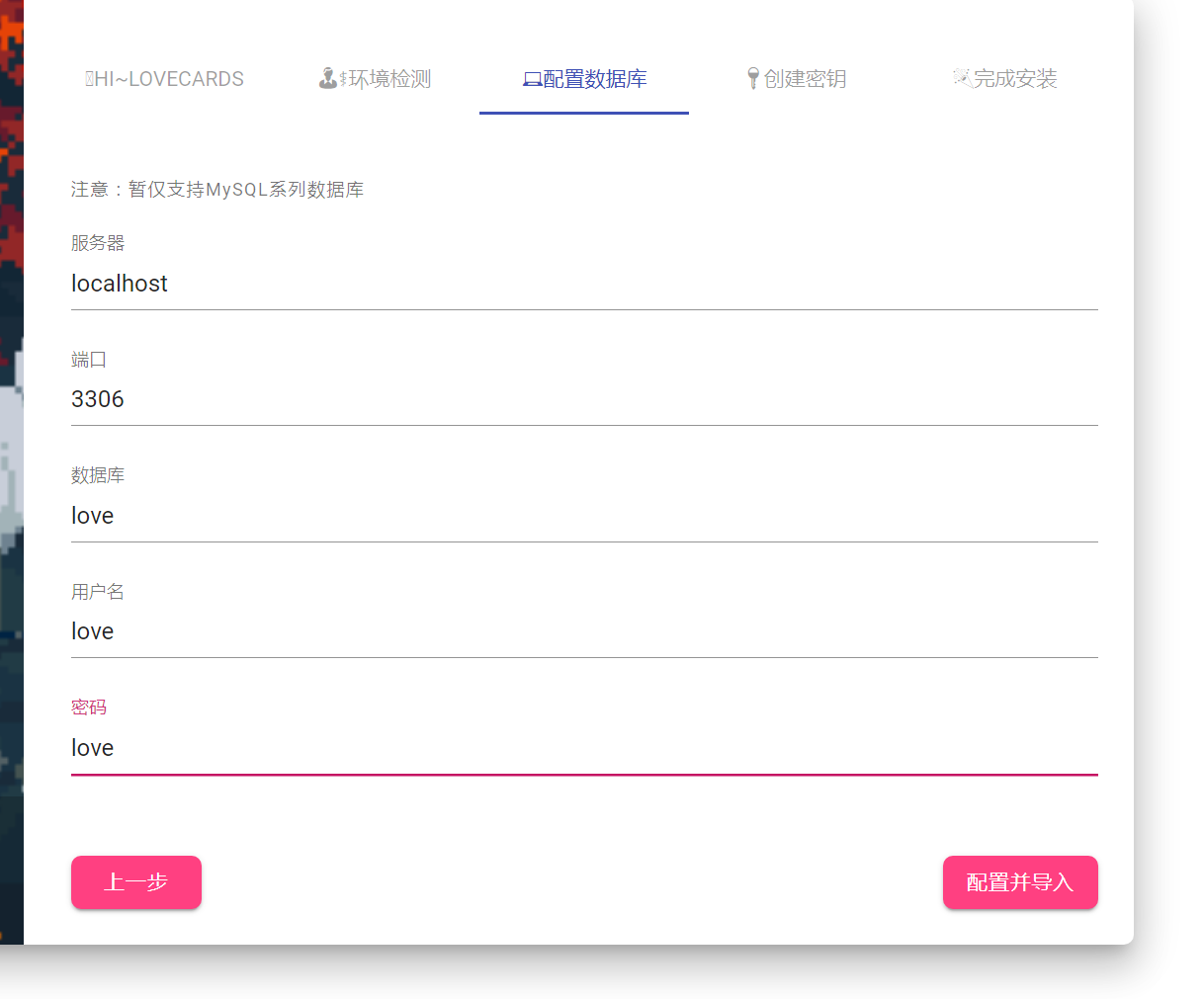Focus the 密码 input field

[583, 748]
